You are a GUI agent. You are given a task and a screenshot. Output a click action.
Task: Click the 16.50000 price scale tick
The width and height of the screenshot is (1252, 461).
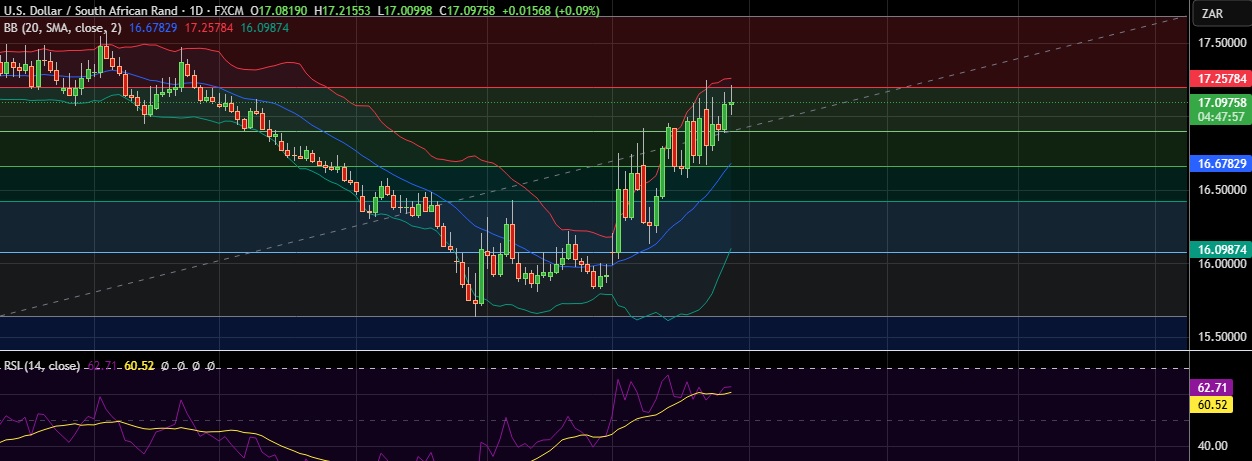pyautogui.click(x=1222, y=189)
